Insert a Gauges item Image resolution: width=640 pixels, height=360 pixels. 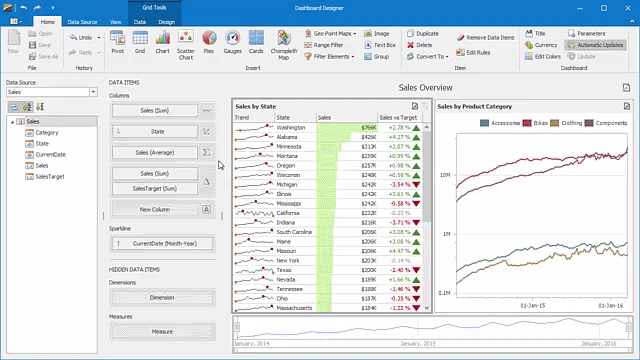(x=233, y=42)
